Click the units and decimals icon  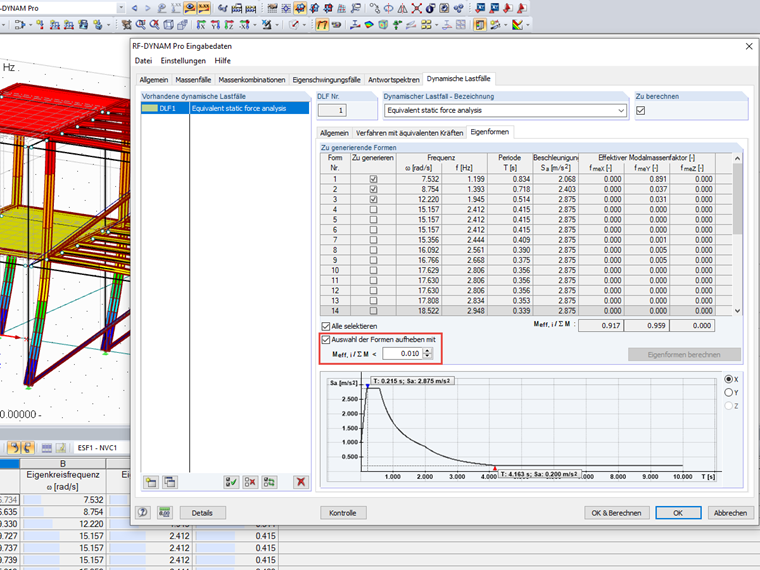click(164, 512)
